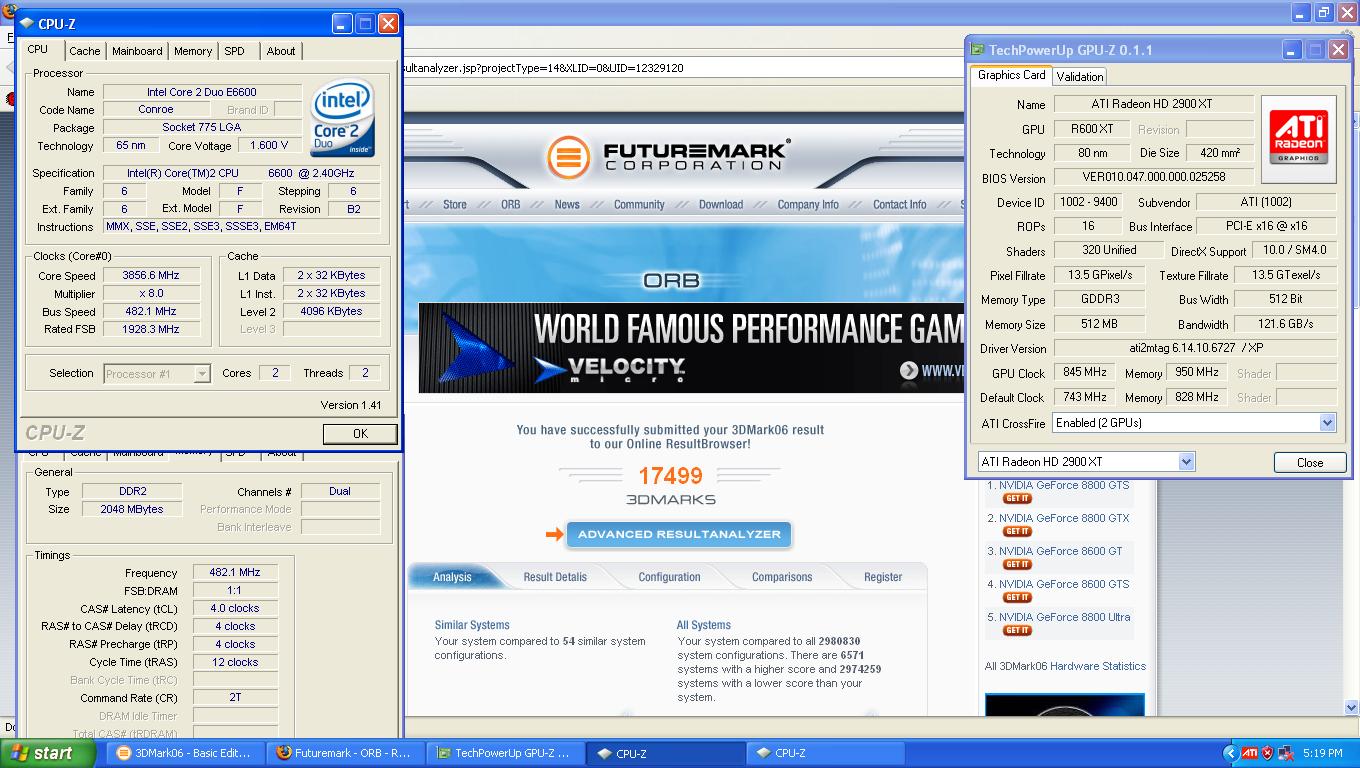Open 3DMark06 Basic Edition taskbar item
This screenshot has width=1360, height=768.
(185, 753)
